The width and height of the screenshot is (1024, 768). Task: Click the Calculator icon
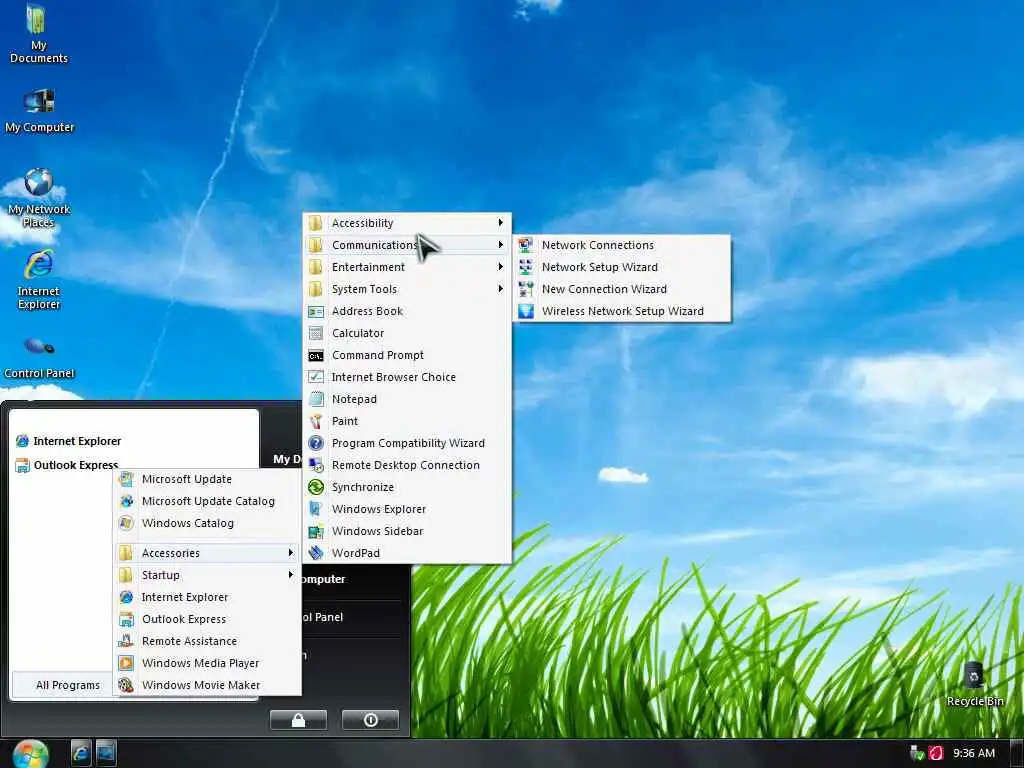[x=315, y=333]
